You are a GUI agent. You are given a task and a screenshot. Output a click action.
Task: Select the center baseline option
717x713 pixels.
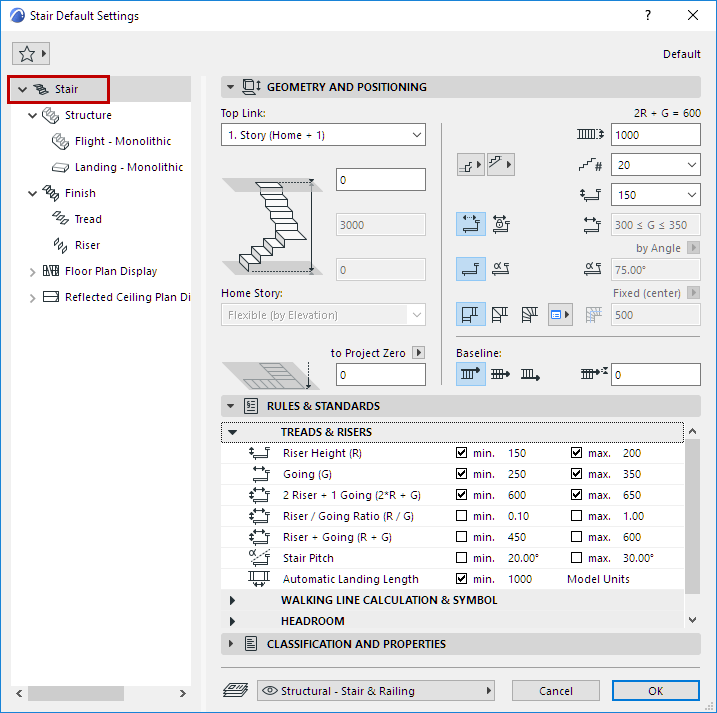pyautogui.click(x=500, y=374)
